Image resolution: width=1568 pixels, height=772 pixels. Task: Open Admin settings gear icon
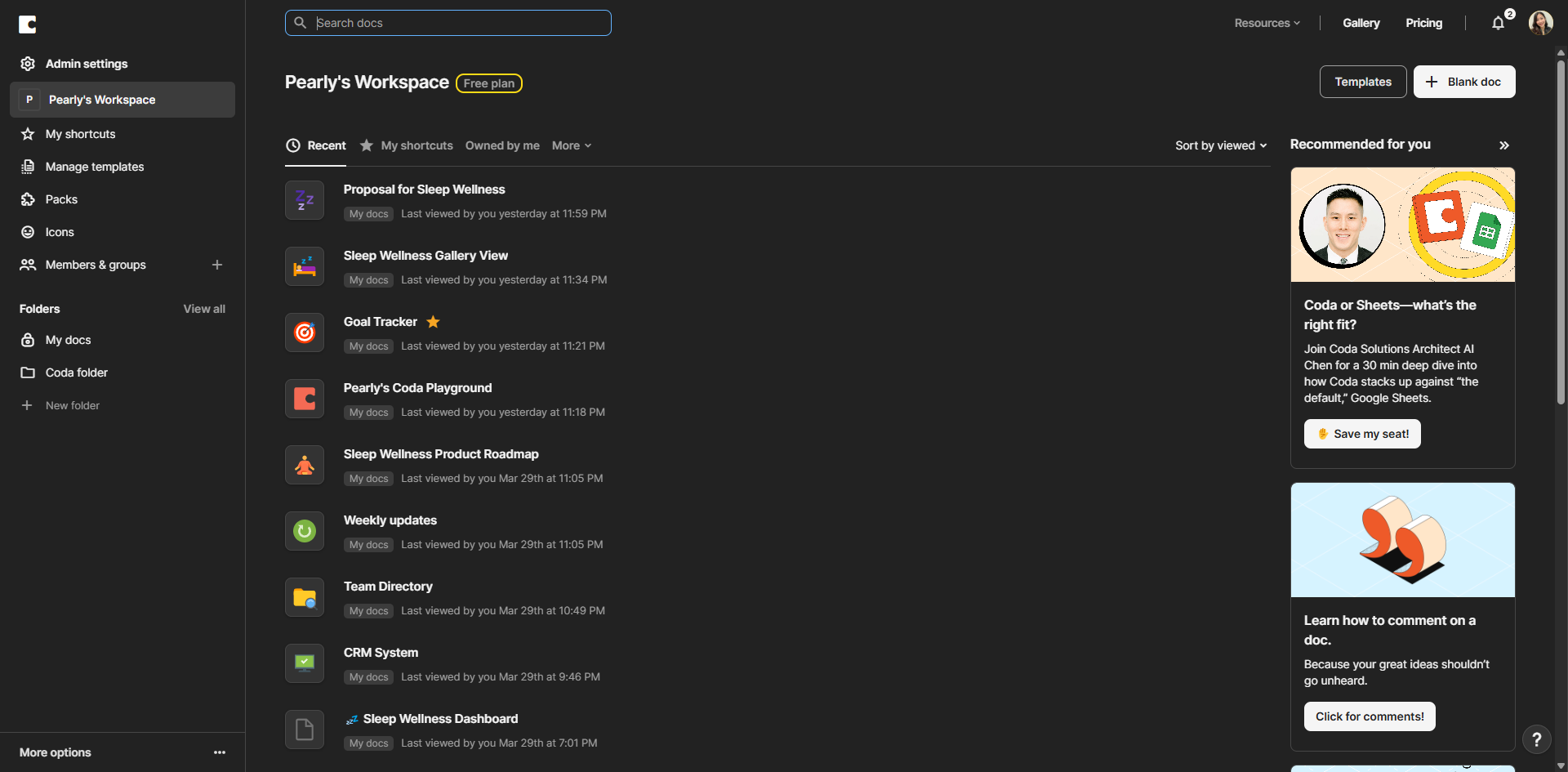[28, 64]
